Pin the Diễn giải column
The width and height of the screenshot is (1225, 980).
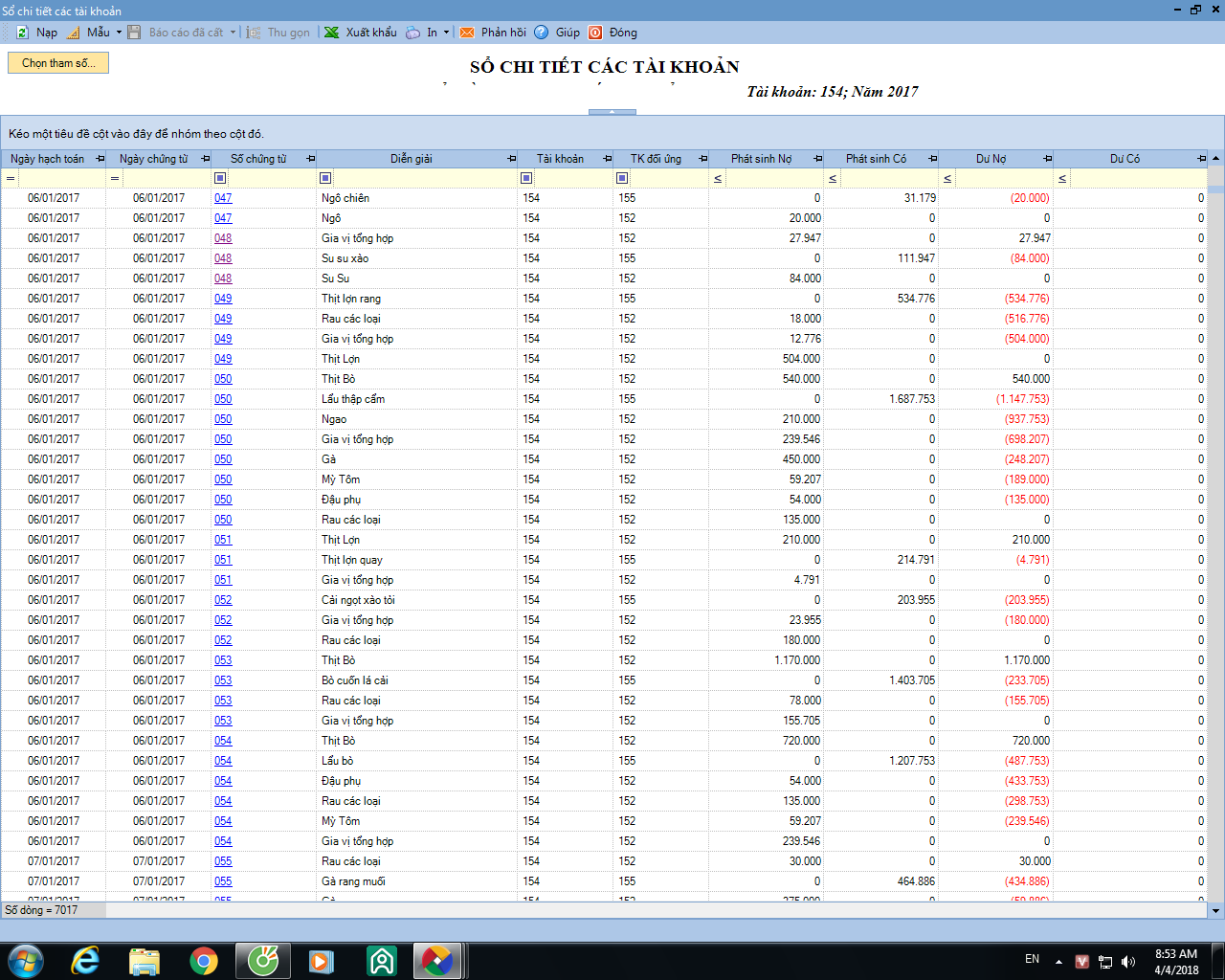(511, 159)
